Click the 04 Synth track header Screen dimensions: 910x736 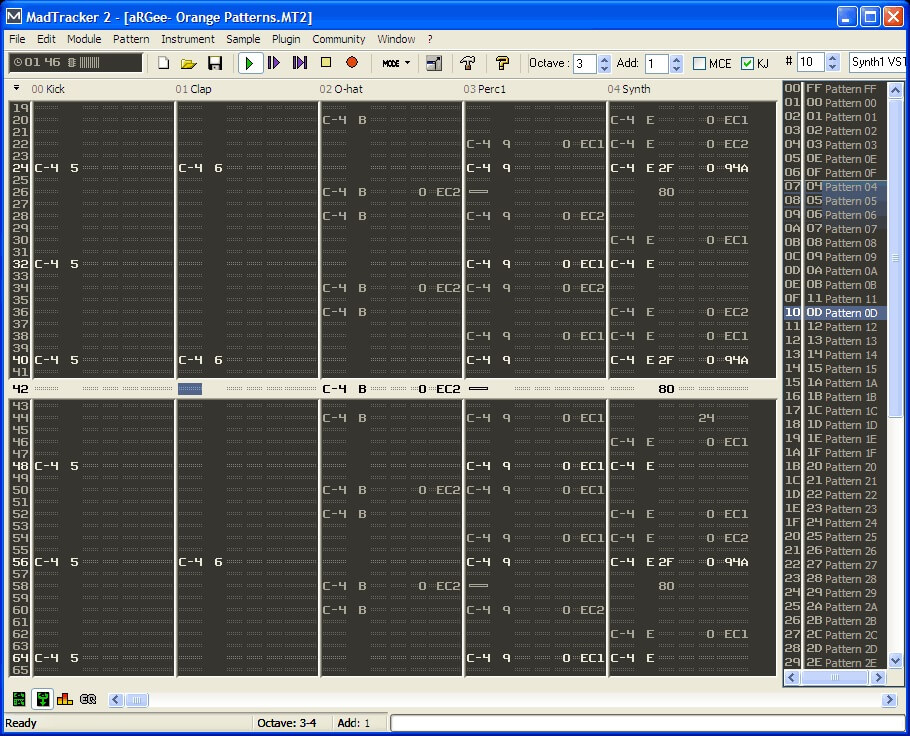628,89
